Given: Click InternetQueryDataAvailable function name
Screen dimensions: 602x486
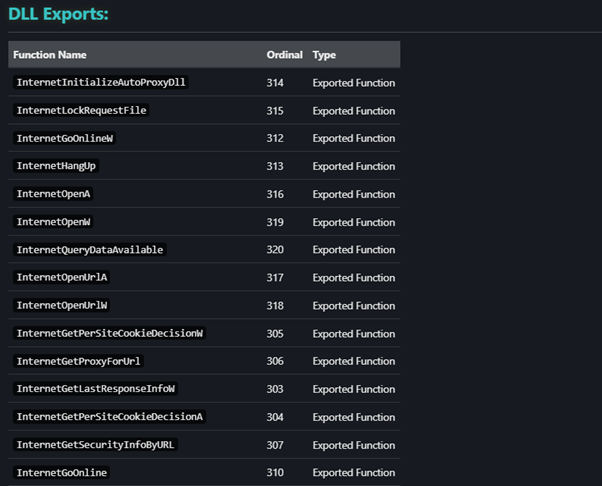Looking at the screenshot, I should point(89,249).
